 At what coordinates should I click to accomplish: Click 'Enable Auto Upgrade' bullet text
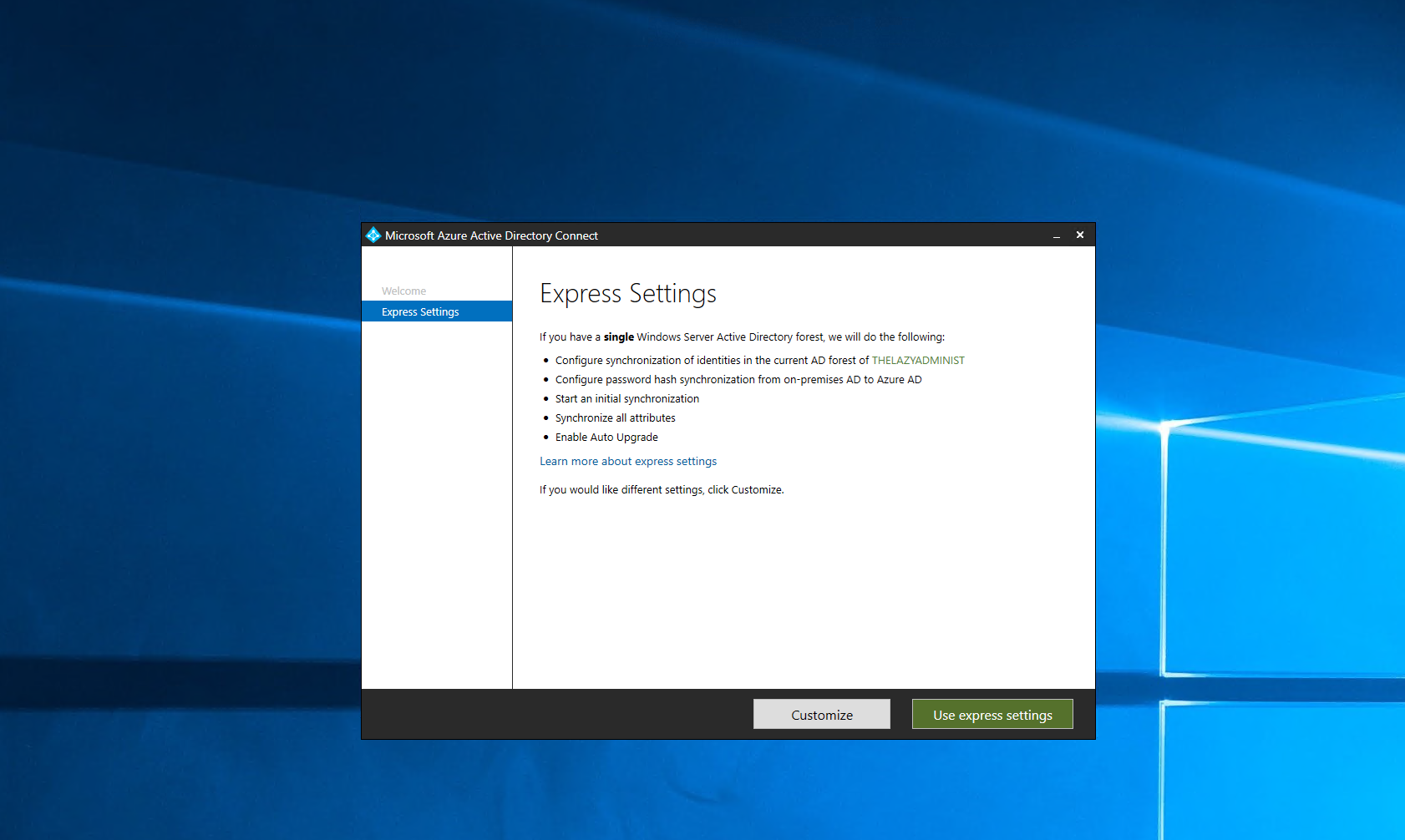click(x=606, y=437)
